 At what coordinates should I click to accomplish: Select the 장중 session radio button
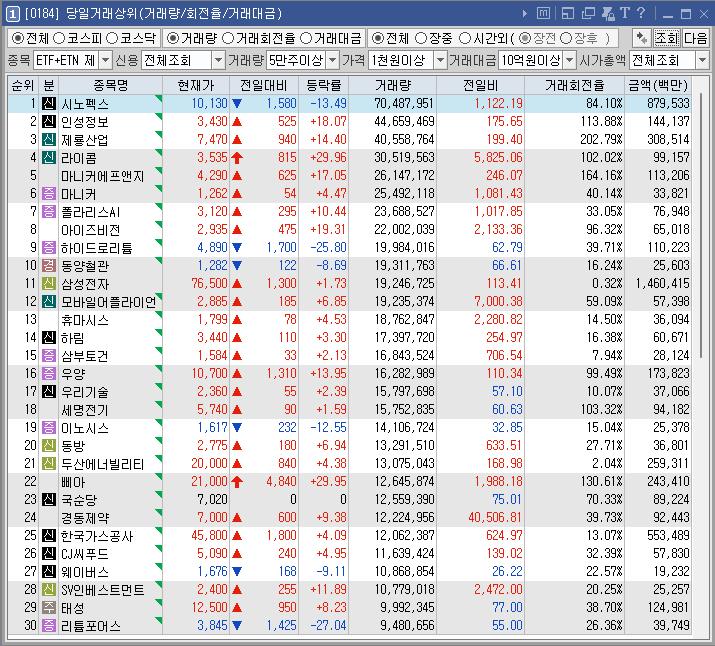[421, 38]
